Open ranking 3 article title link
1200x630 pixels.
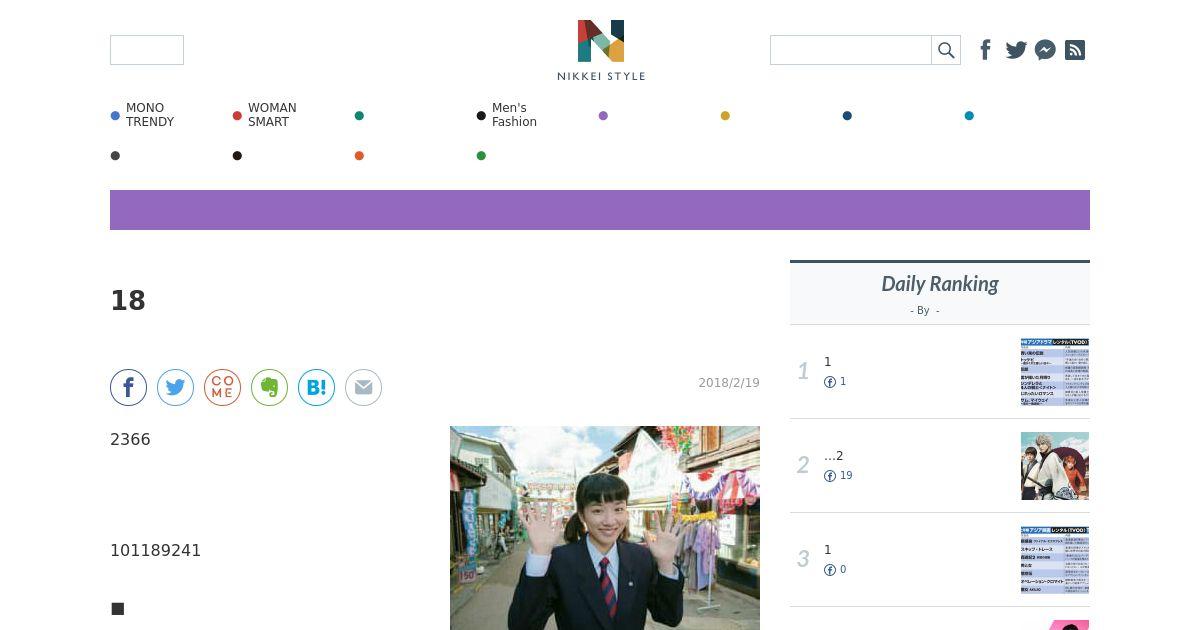pos(828,550)
